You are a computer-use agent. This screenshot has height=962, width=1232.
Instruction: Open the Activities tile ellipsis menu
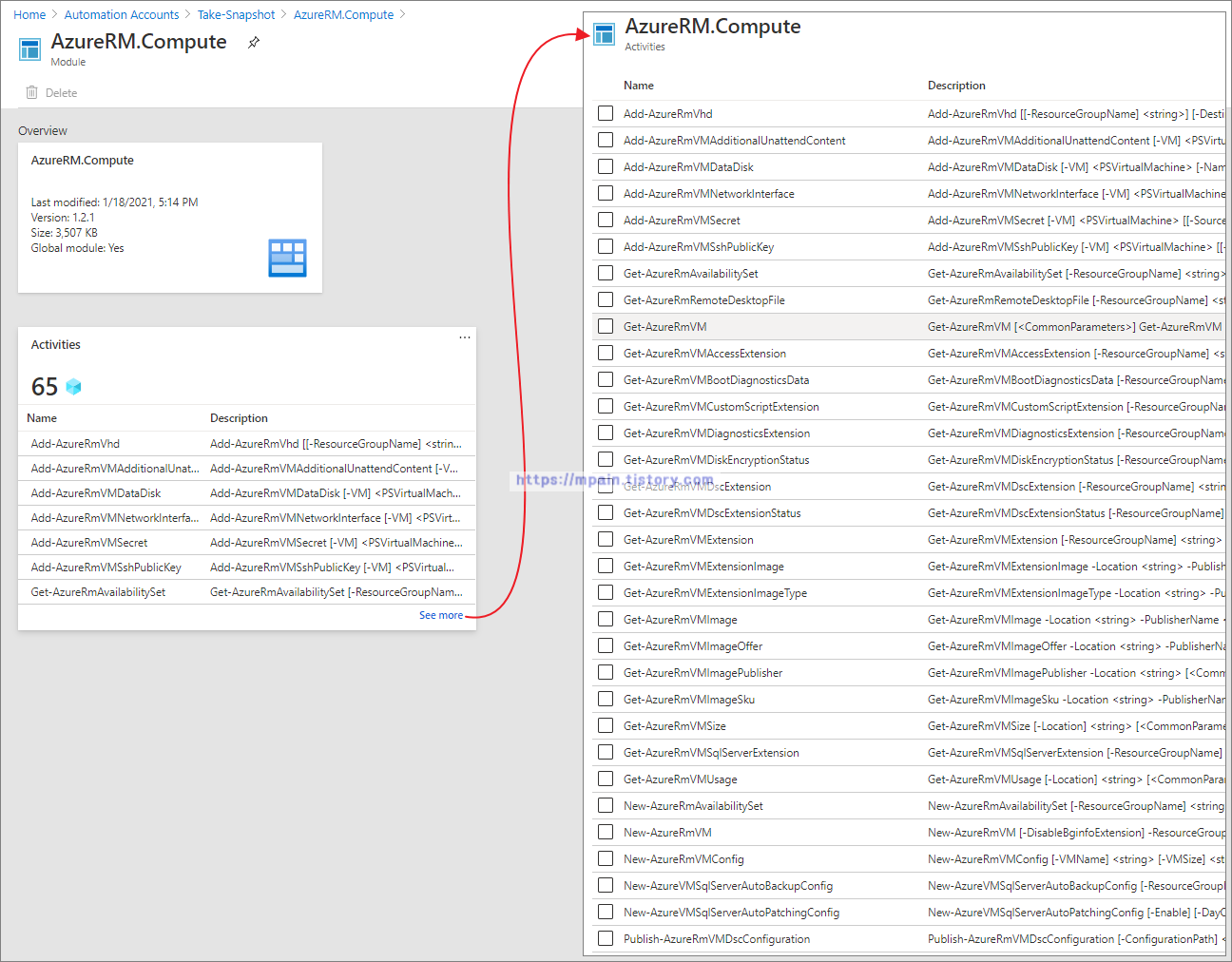[x=465, y=337]
